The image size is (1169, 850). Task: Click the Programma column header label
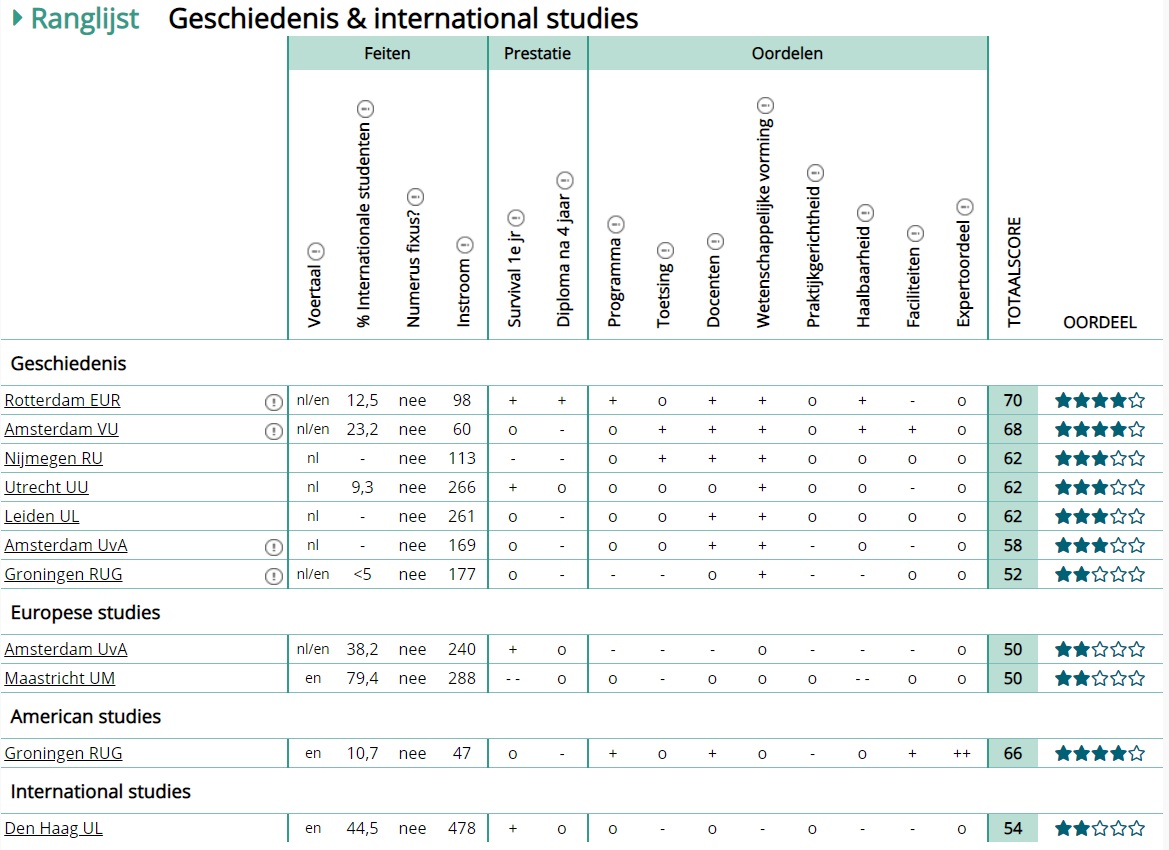click(x=614, y=283)
